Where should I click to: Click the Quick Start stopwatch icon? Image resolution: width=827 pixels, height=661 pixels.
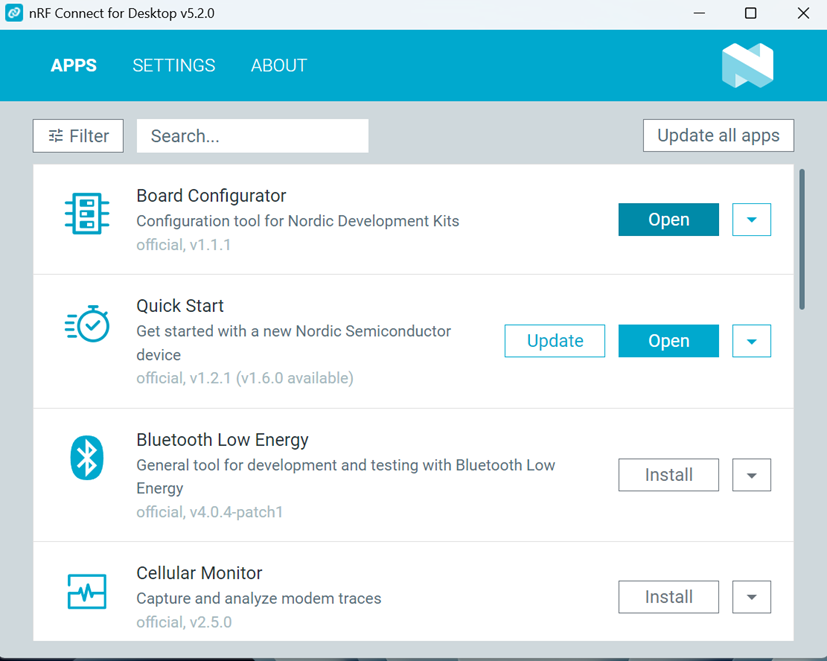(x=87, y=323)
